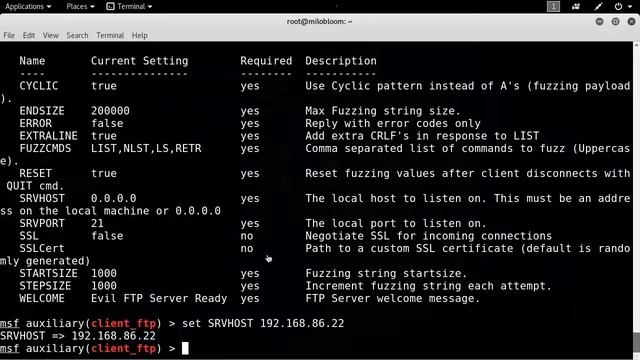The image size is (640, 360).
Task: Click the CYCLIC option name
Action: [39, 86]
